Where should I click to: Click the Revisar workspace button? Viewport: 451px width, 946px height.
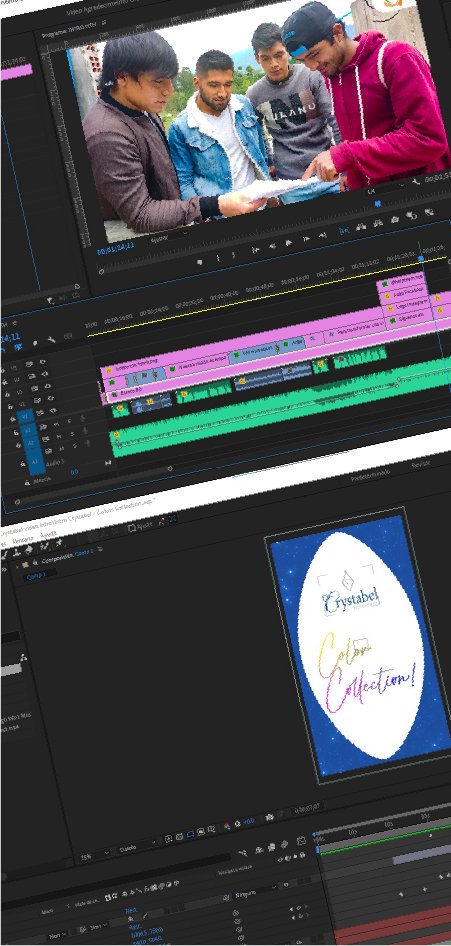click(x=421, y=464)
